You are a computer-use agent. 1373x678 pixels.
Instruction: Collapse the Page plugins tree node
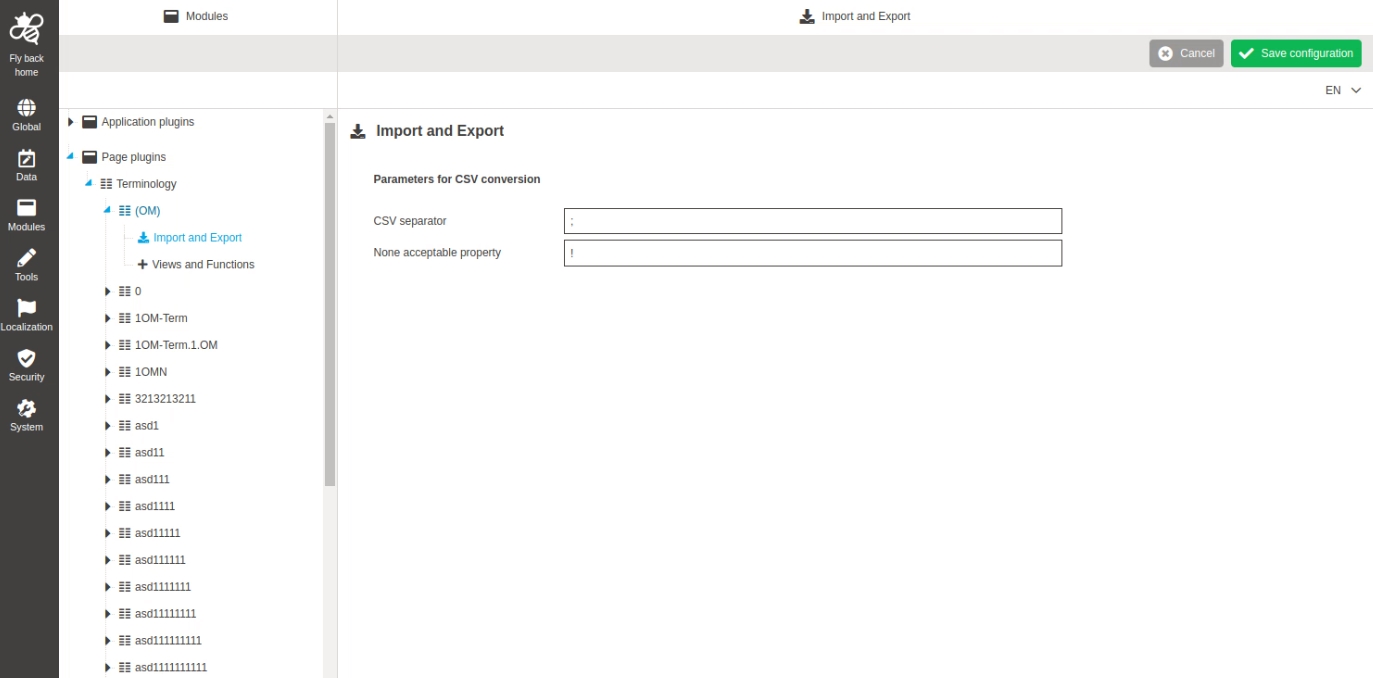(x=71, y=157)
